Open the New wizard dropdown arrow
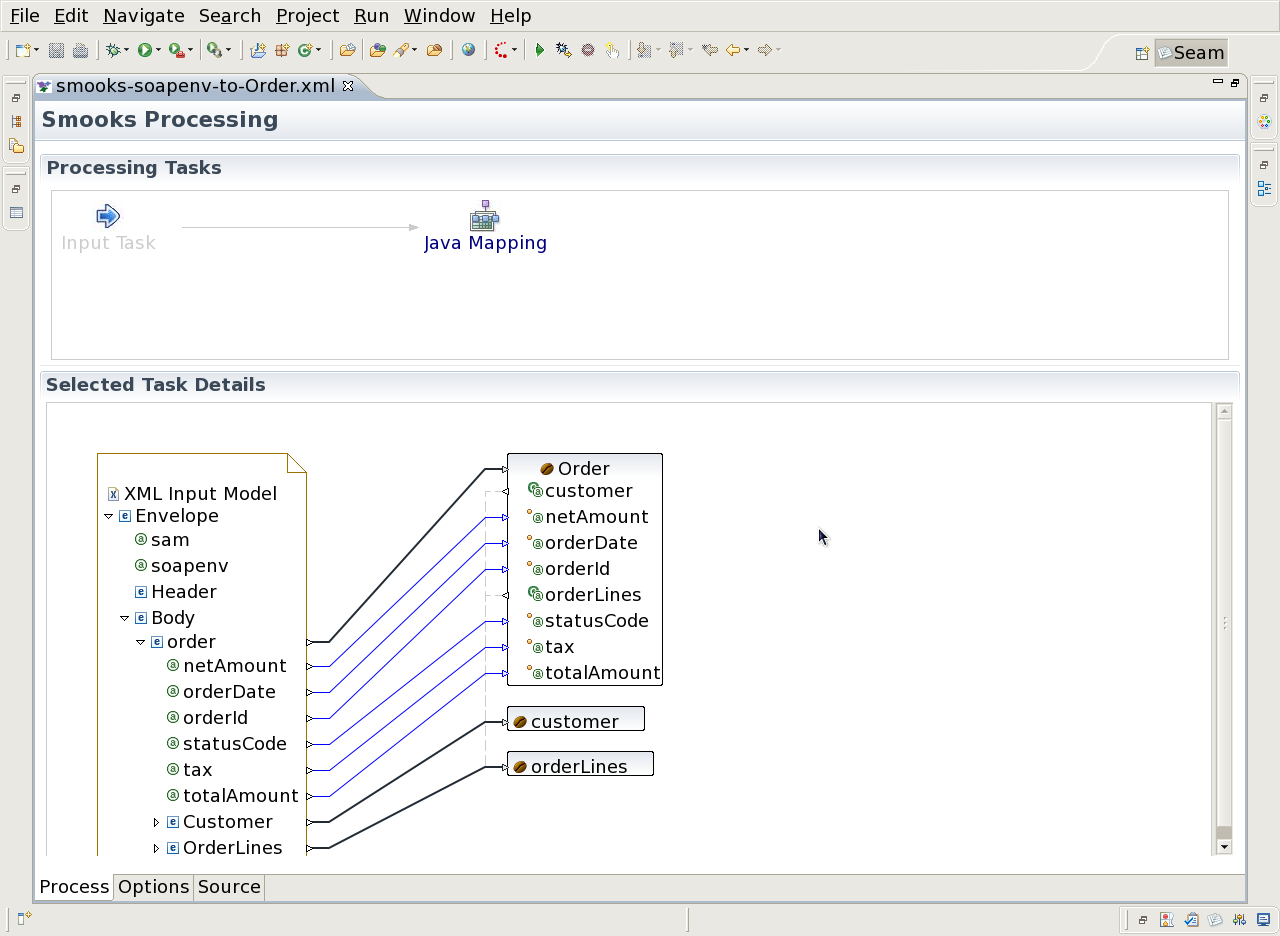 coord(37,50)
